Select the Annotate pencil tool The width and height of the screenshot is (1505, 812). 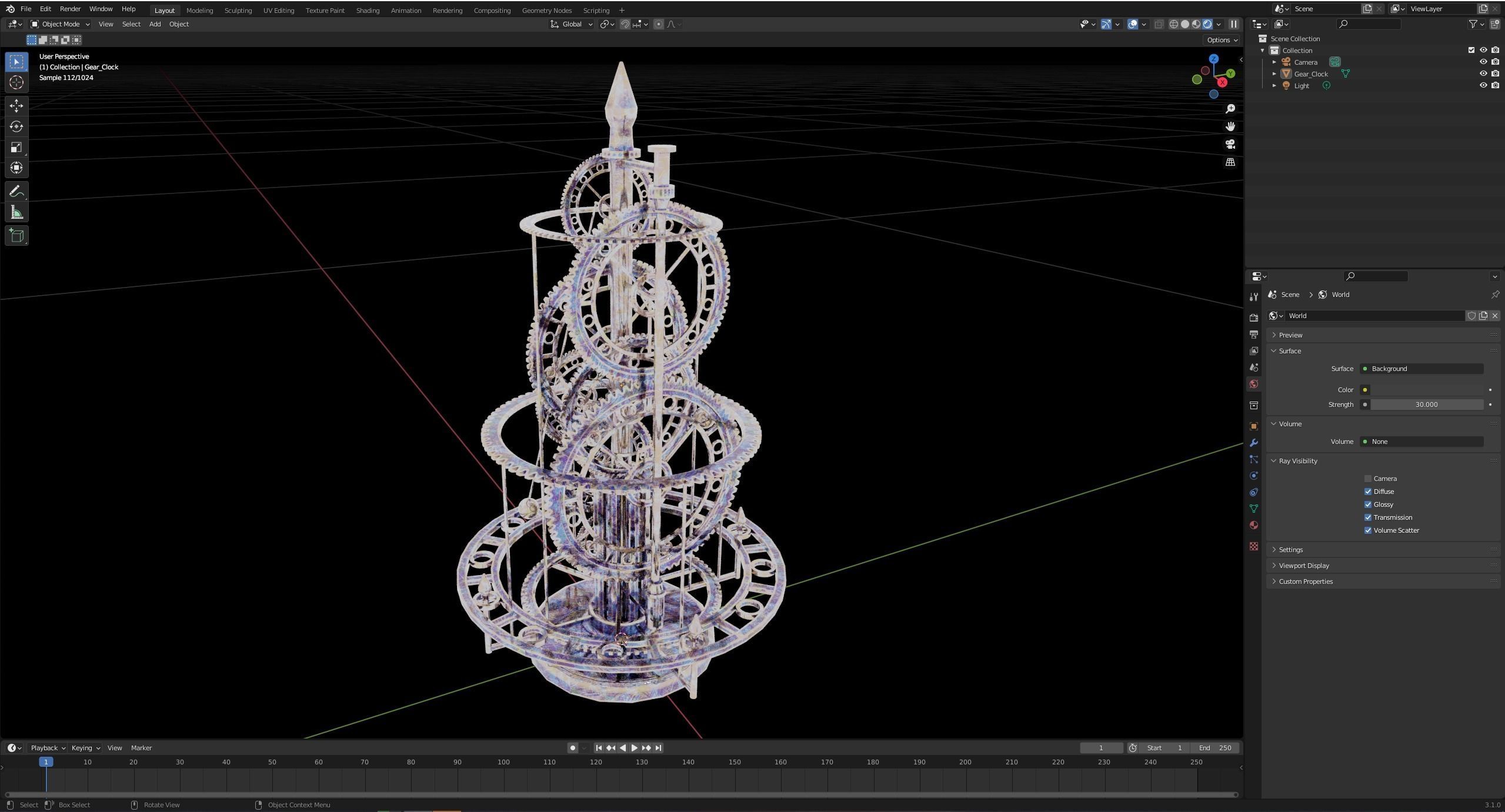(x=16, y=192)
